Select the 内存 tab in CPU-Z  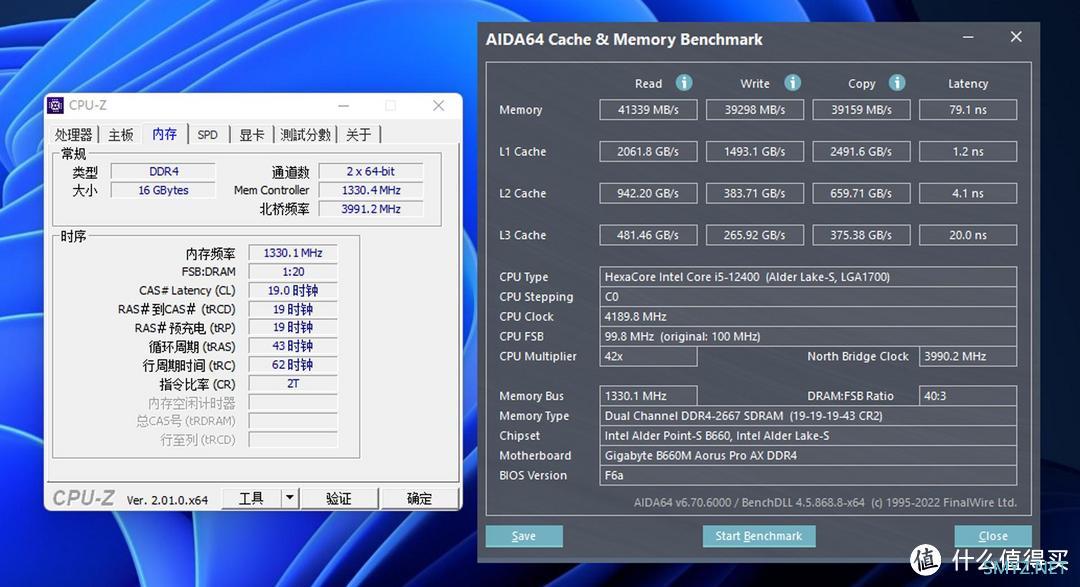click(165, 134)
